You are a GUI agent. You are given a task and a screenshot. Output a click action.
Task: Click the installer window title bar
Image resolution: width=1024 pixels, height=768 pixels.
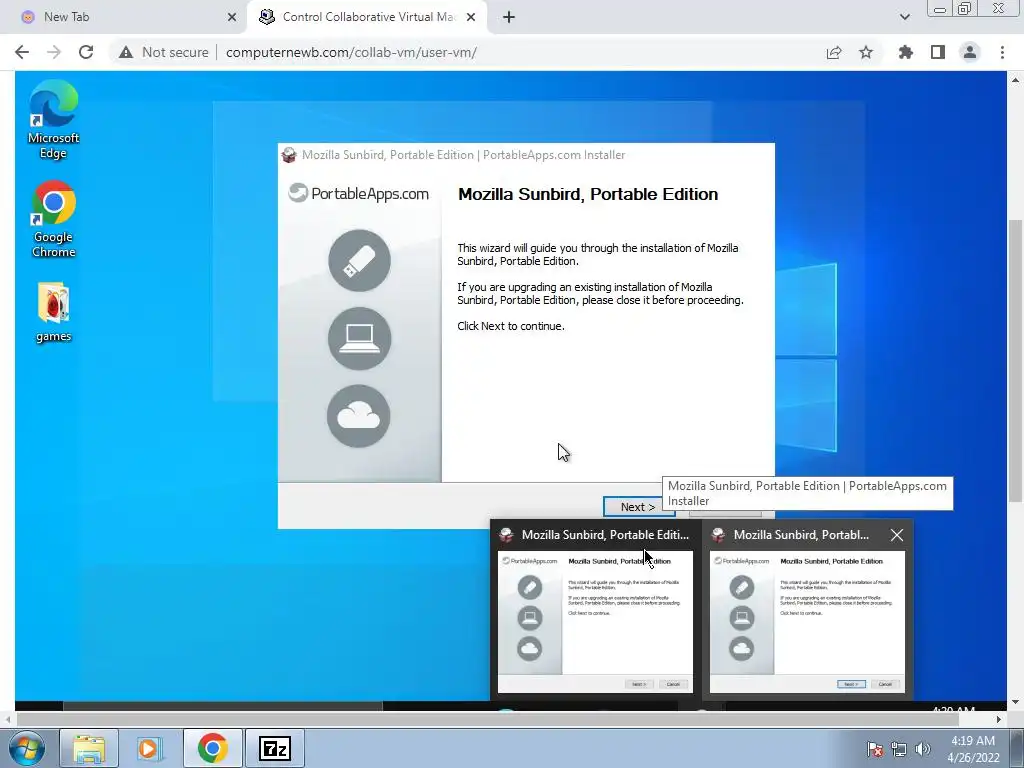526,155
